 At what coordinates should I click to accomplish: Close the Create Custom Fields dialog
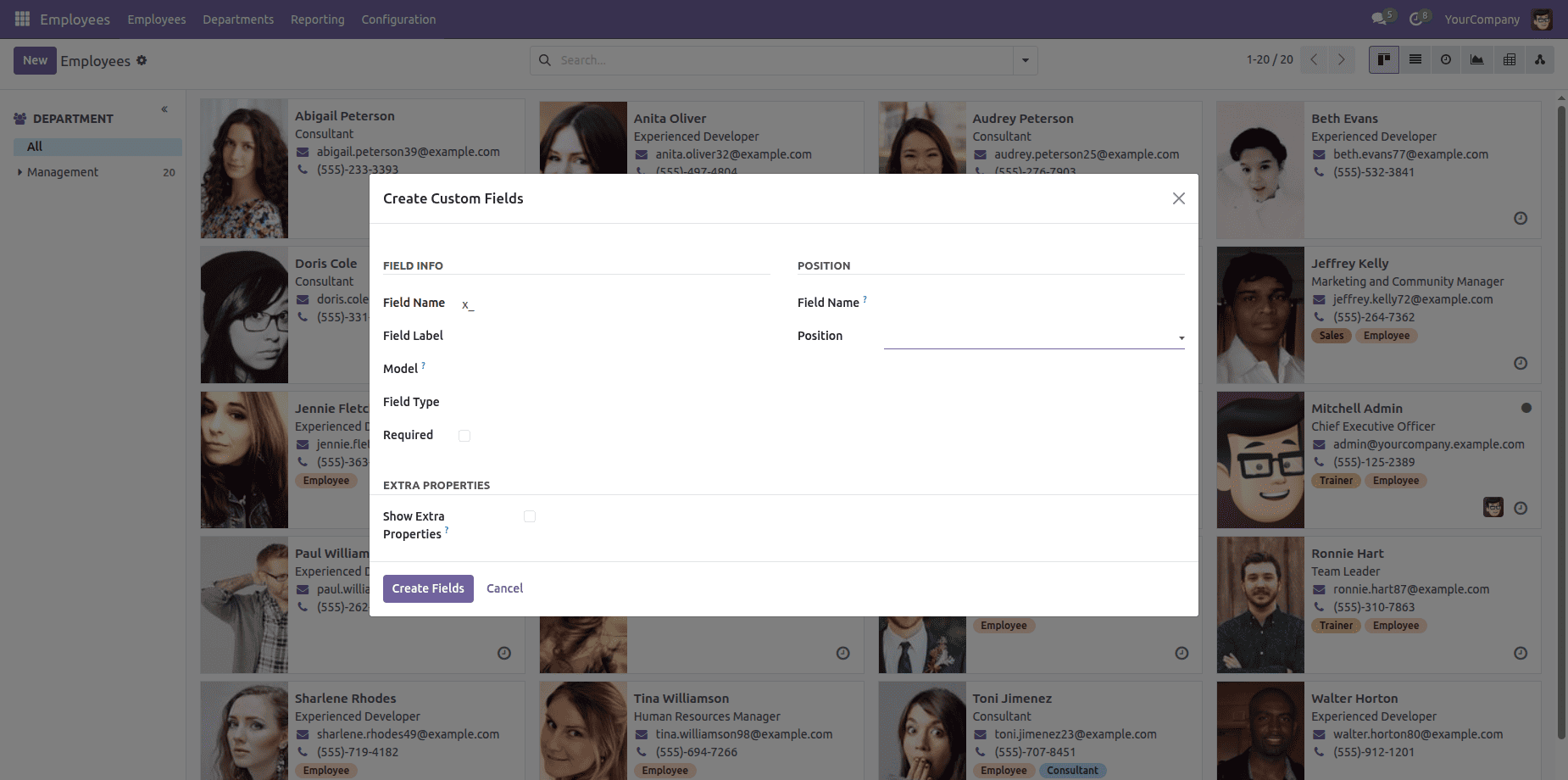1178,198
